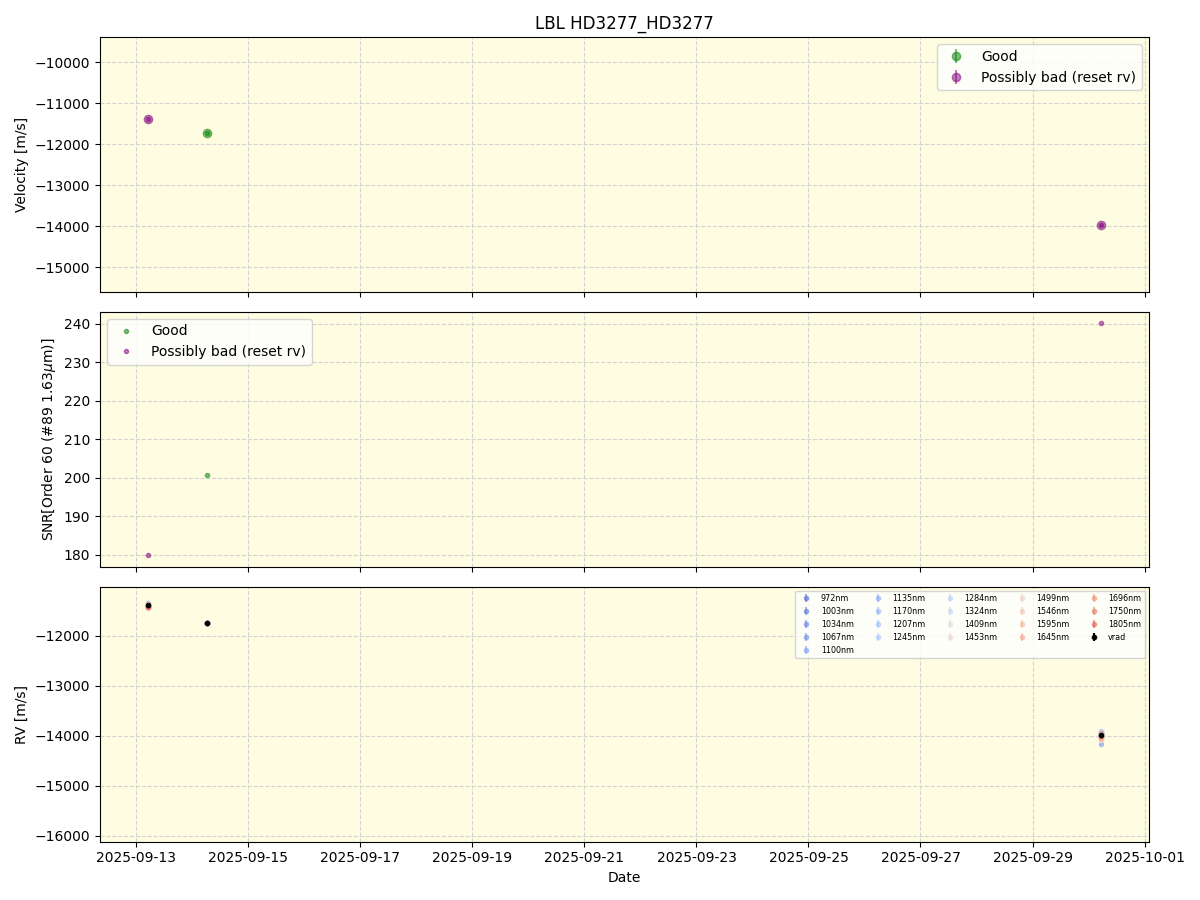Image resolution: width=1200 pixels, height=900 pixels.
Task: Click the 1805nm legend marker
Action: click(1094, 624)
